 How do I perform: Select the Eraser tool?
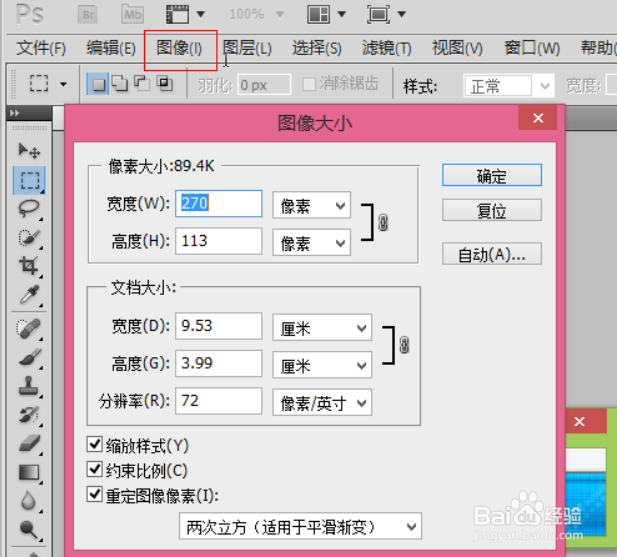[29, 444]
